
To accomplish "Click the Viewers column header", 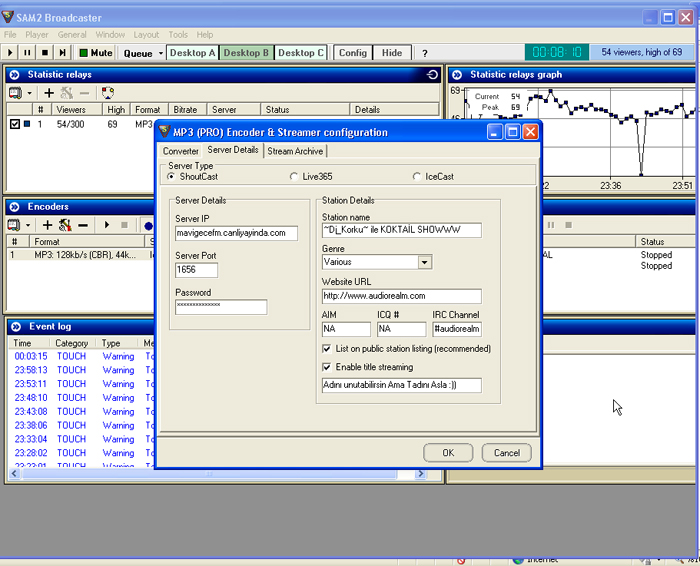I will pos(77,109).
